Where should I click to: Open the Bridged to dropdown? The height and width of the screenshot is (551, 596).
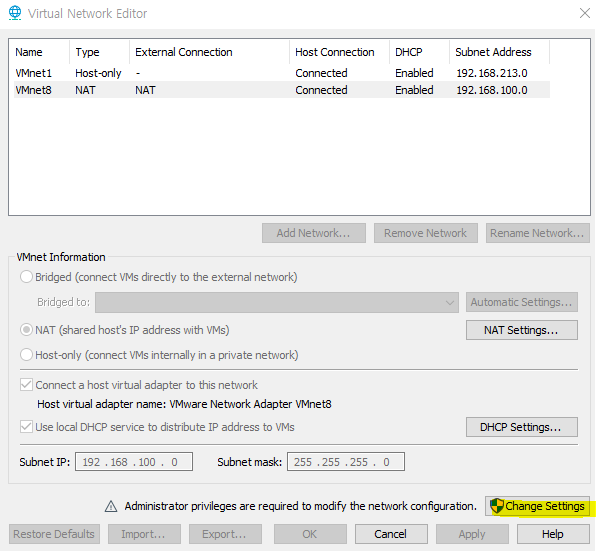[277, 302]
